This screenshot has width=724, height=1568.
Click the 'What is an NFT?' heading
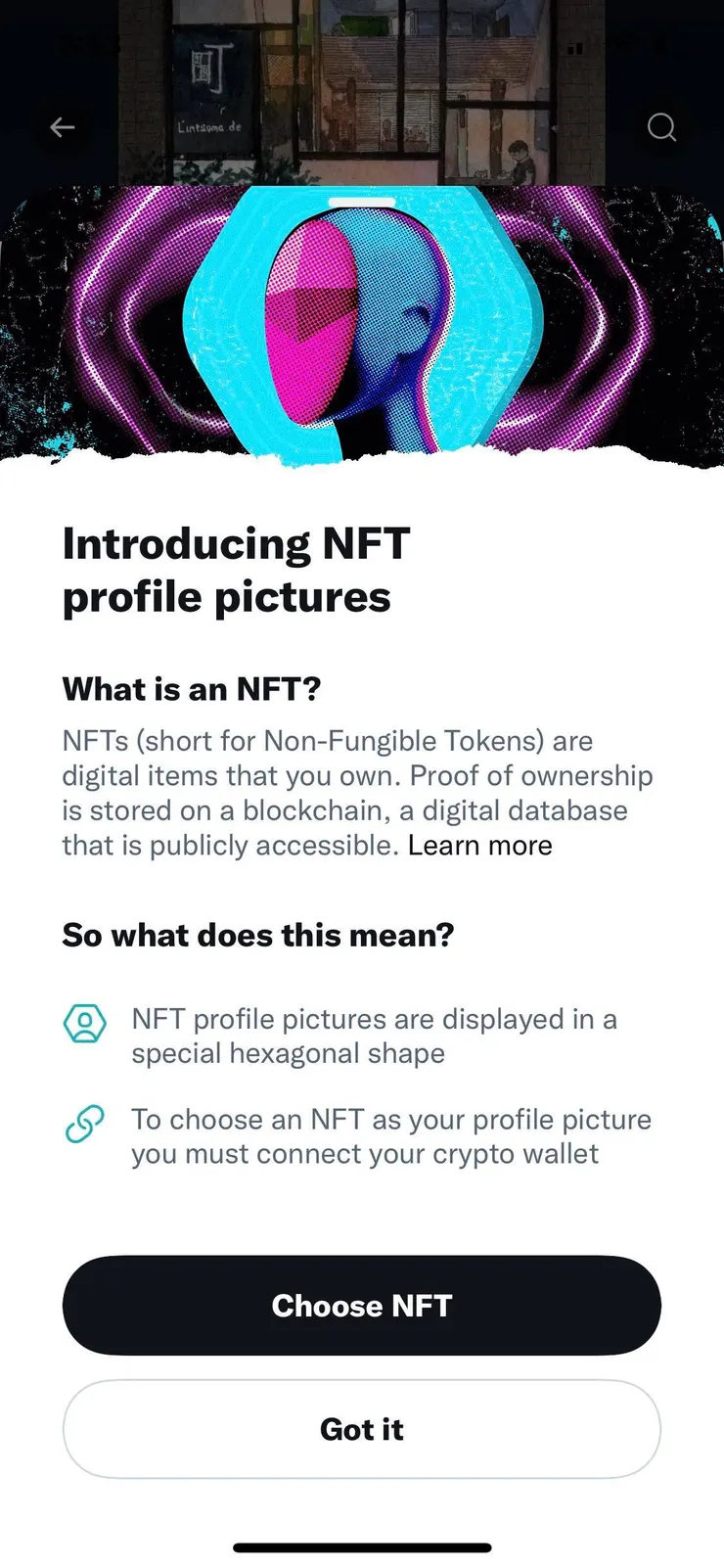192,689
